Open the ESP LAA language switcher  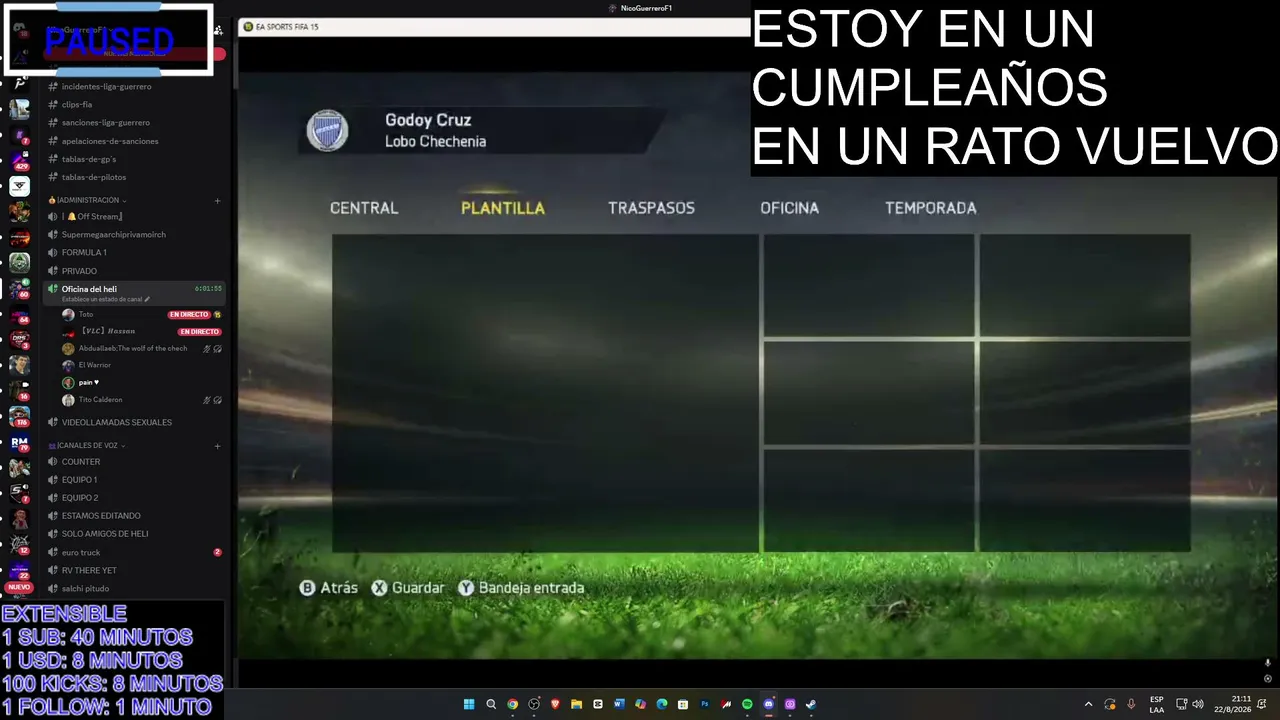(x=1156, y=704)
